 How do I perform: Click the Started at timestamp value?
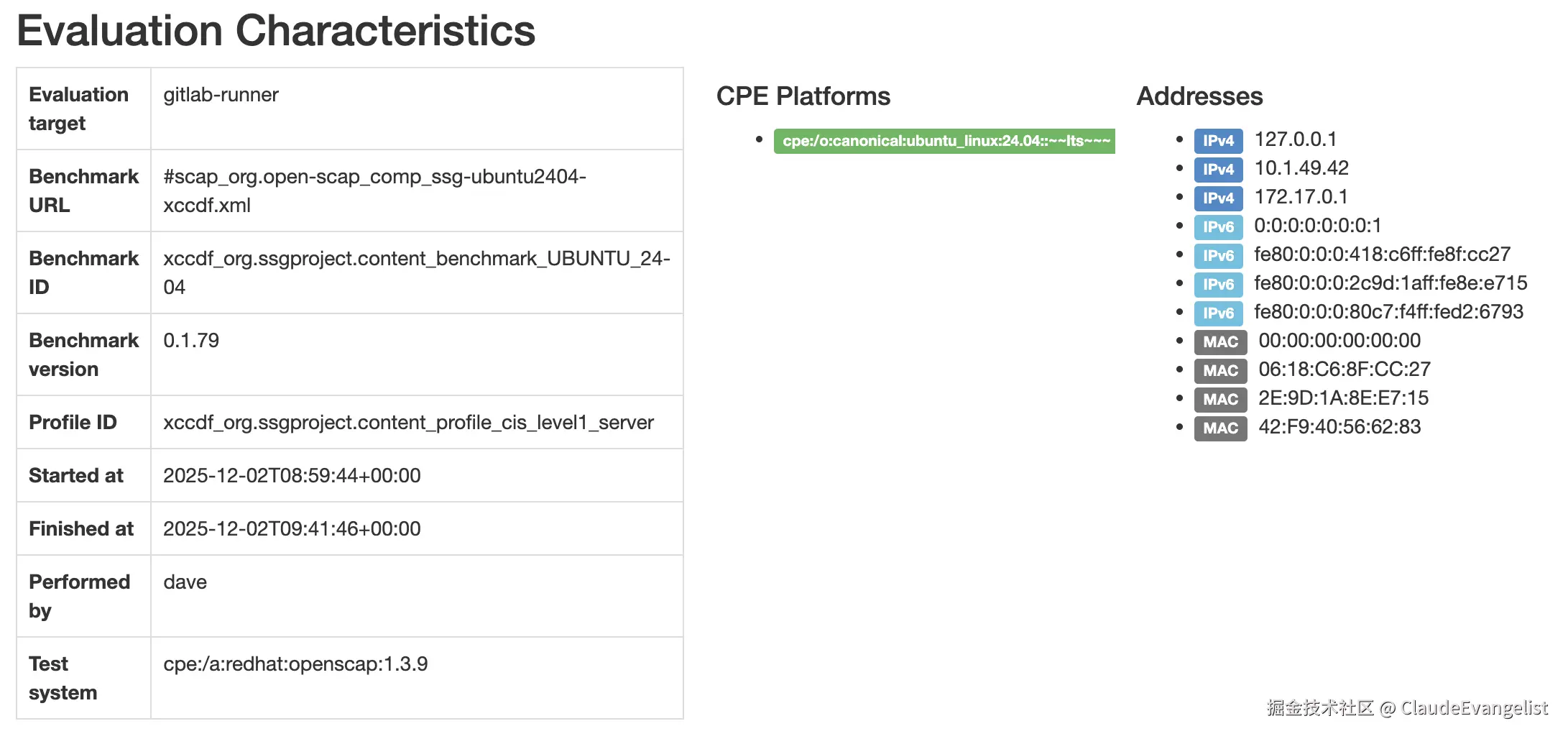point(292,476)
